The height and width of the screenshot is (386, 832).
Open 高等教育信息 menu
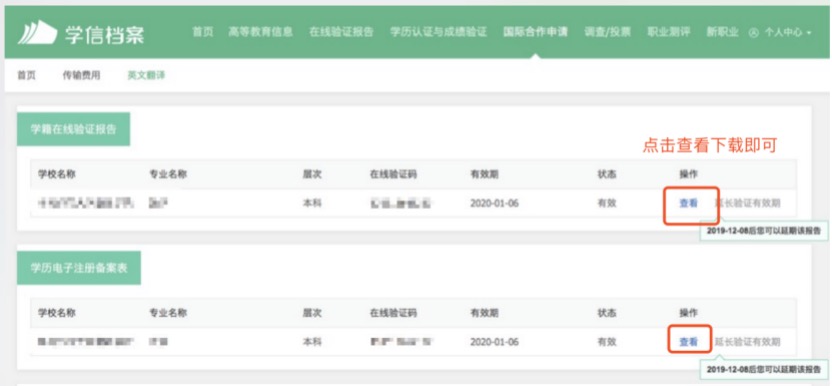click(x=261, y=32)
